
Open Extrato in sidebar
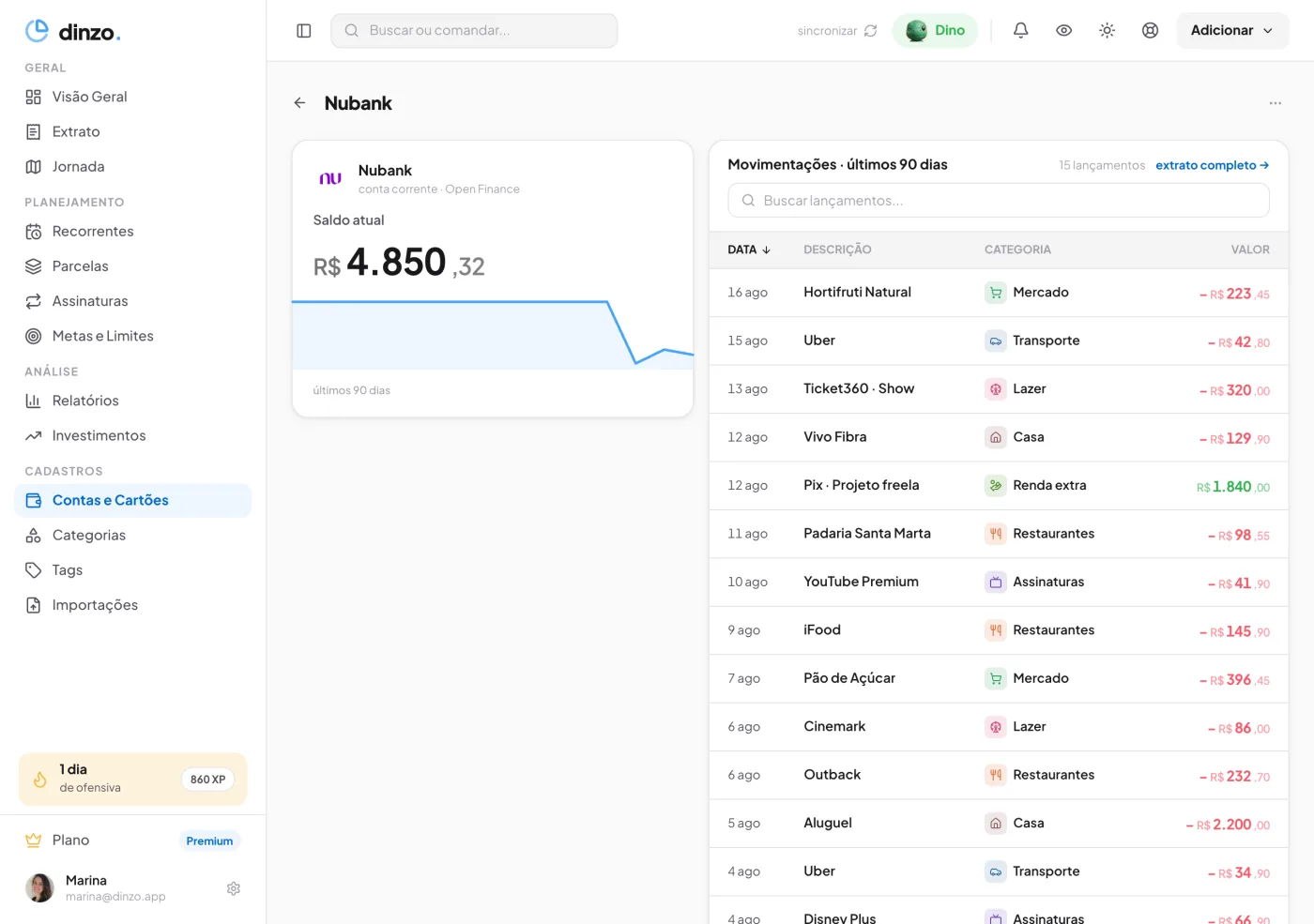[x=133, y=131]
